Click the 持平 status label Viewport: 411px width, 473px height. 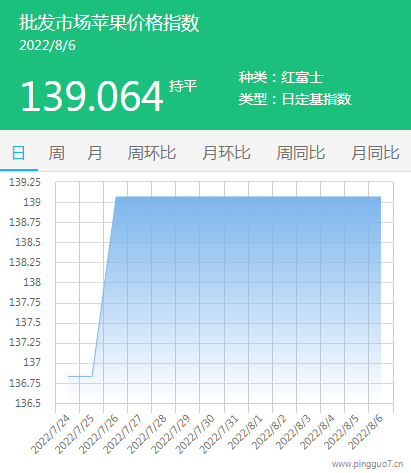point(183,86)
